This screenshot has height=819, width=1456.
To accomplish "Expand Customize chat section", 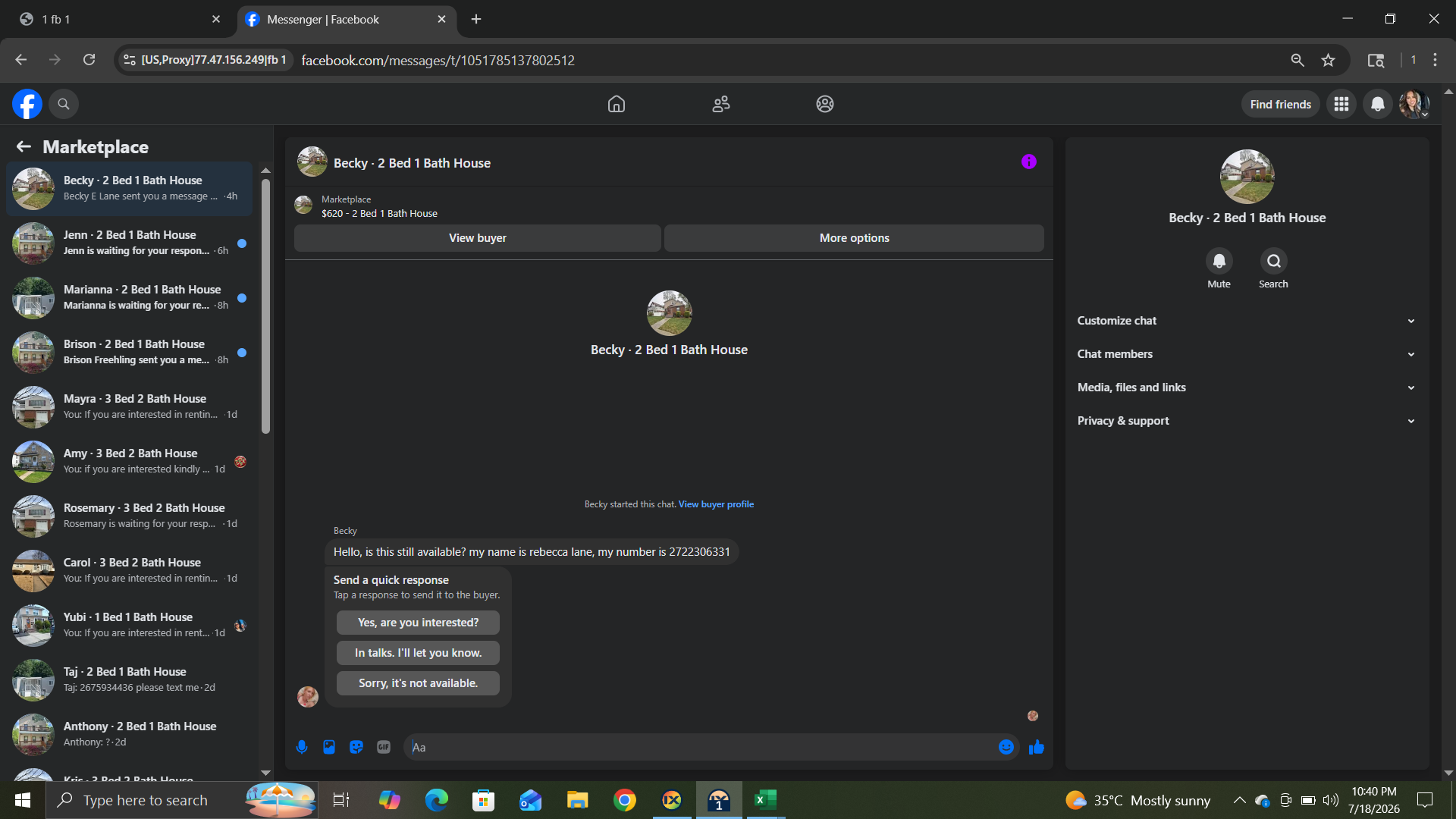I will (x=1247, y=321).
